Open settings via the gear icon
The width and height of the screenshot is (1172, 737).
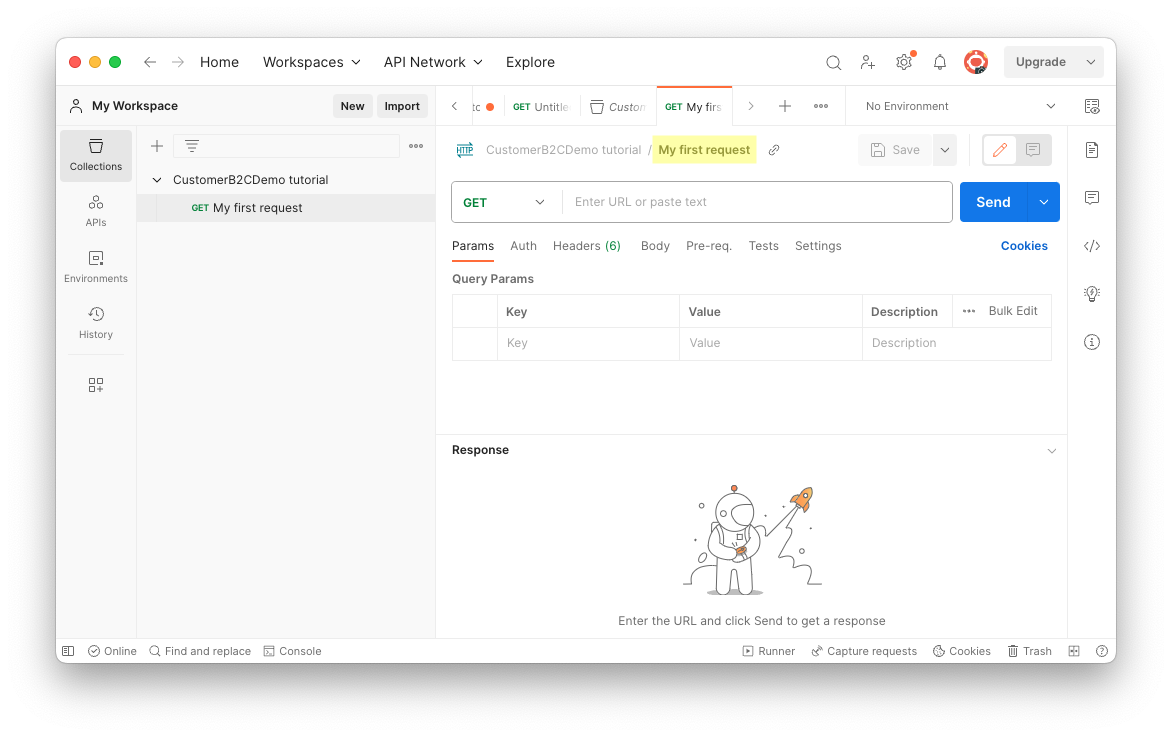click(x=904, y=63)
